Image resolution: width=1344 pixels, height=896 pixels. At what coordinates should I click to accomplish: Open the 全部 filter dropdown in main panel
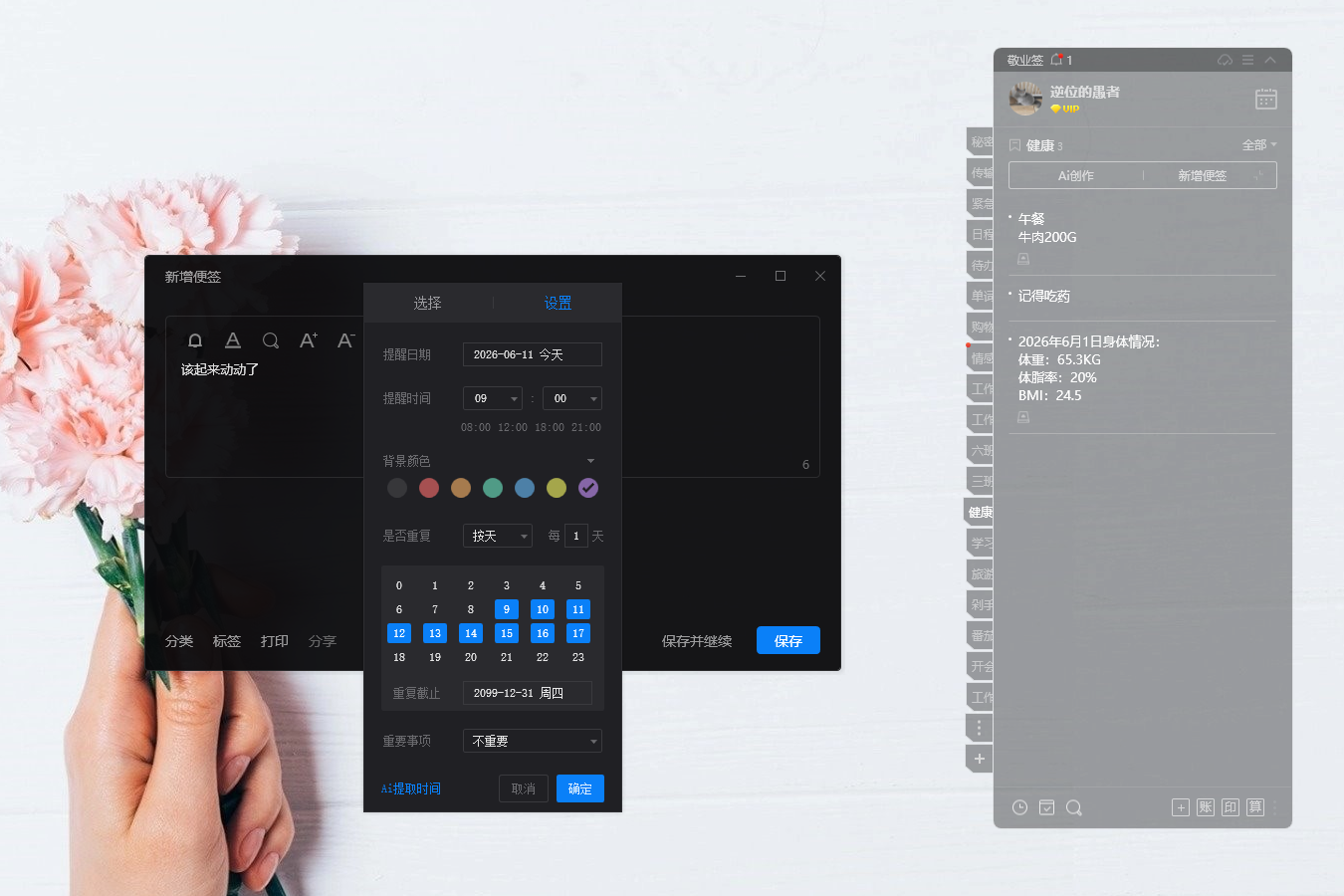pyautogui.click(x=1259, y=145)
